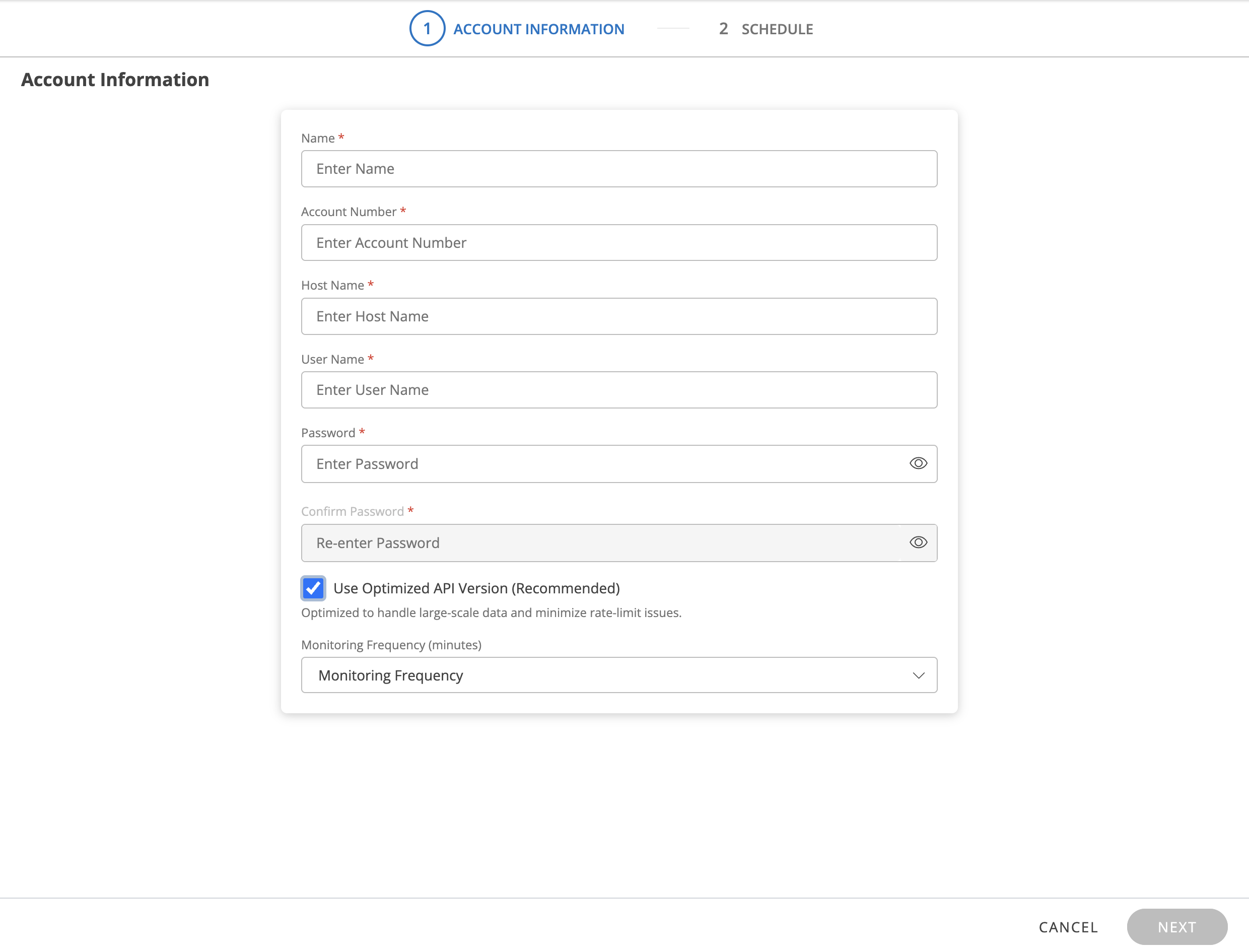Click the Monitoring Frequency chevron arrow
Viewport: 1249px width, 952px height.
(x=918, y=675)
